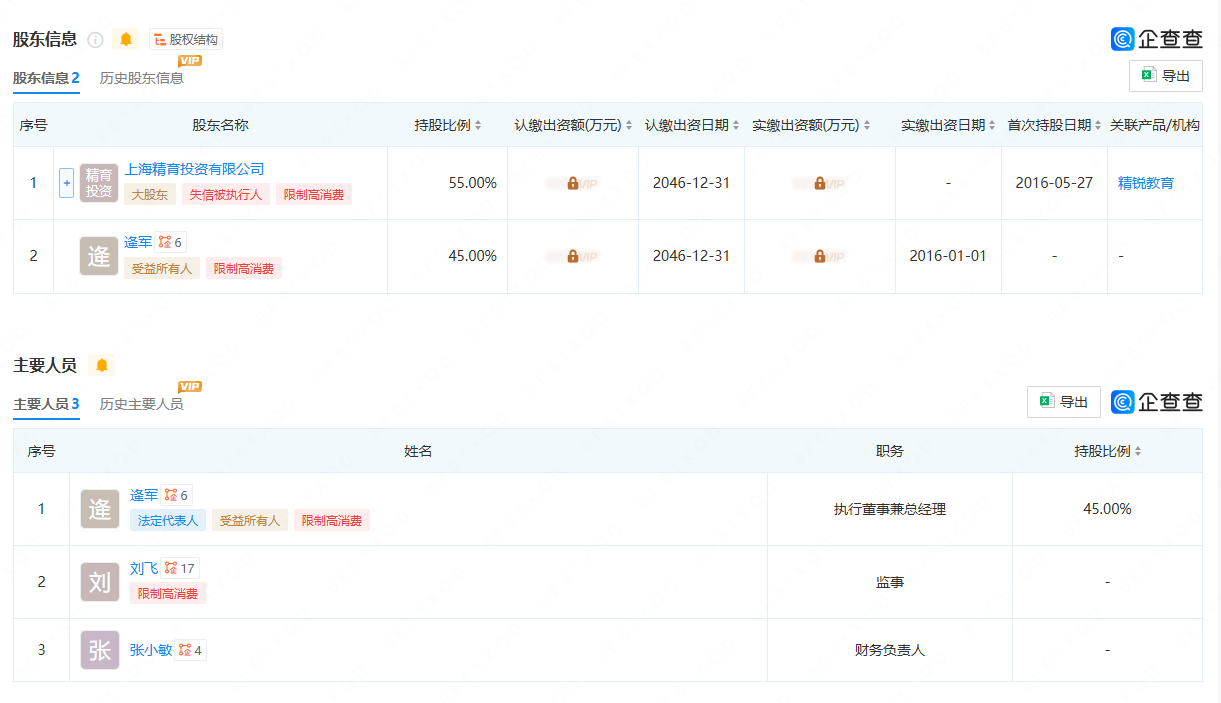Screen dimensions: 1221x703
Task: Open the 股权结构 equity structure view
Action: tap(187, 39)
